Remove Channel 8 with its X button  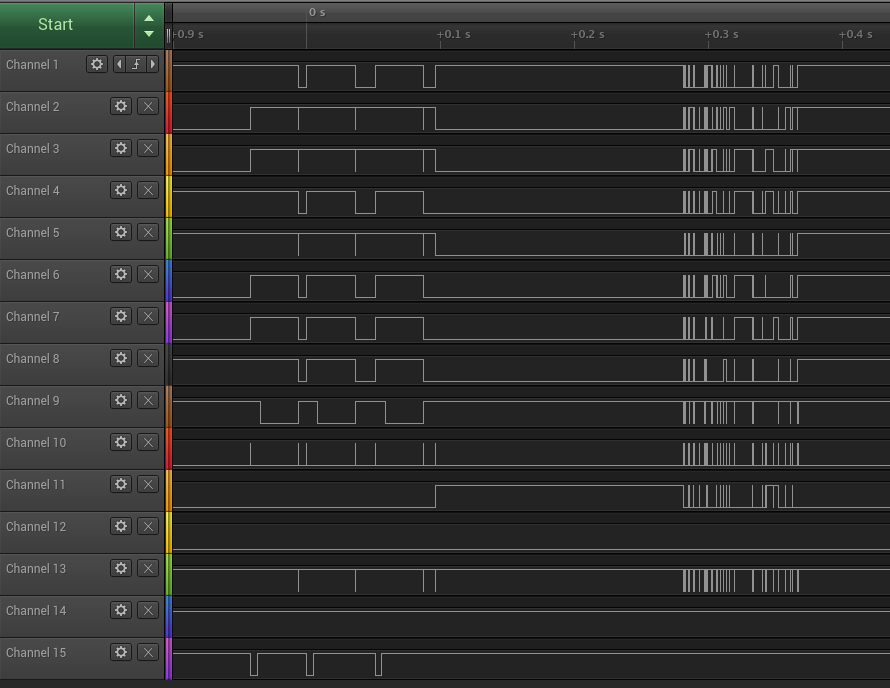click(148, 358)
